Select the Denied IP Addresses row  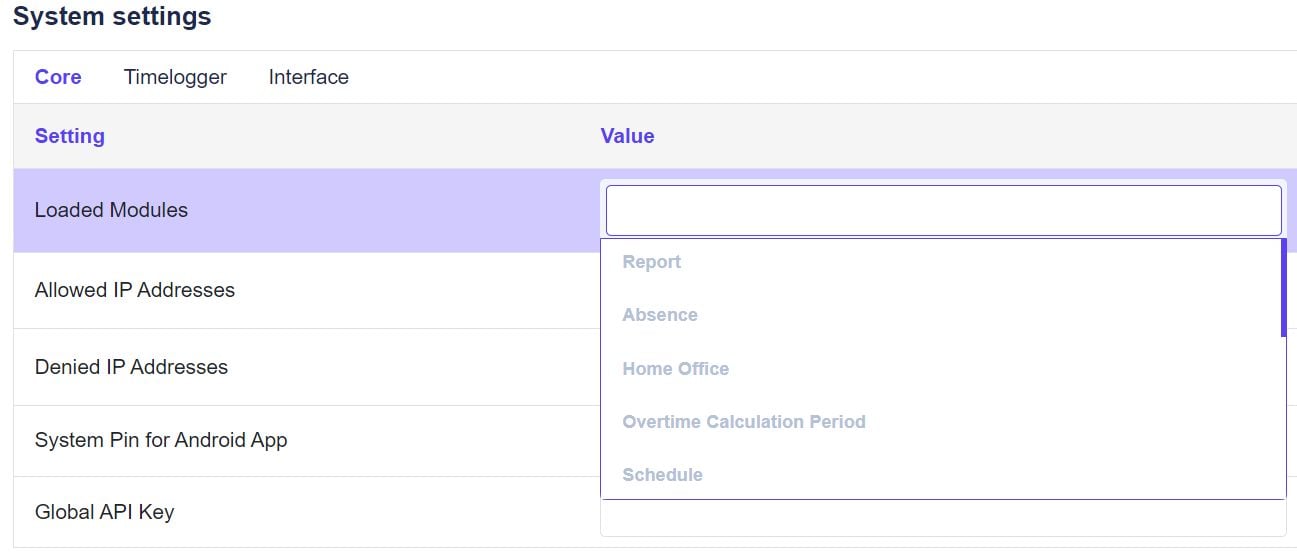tap(131, 367)
